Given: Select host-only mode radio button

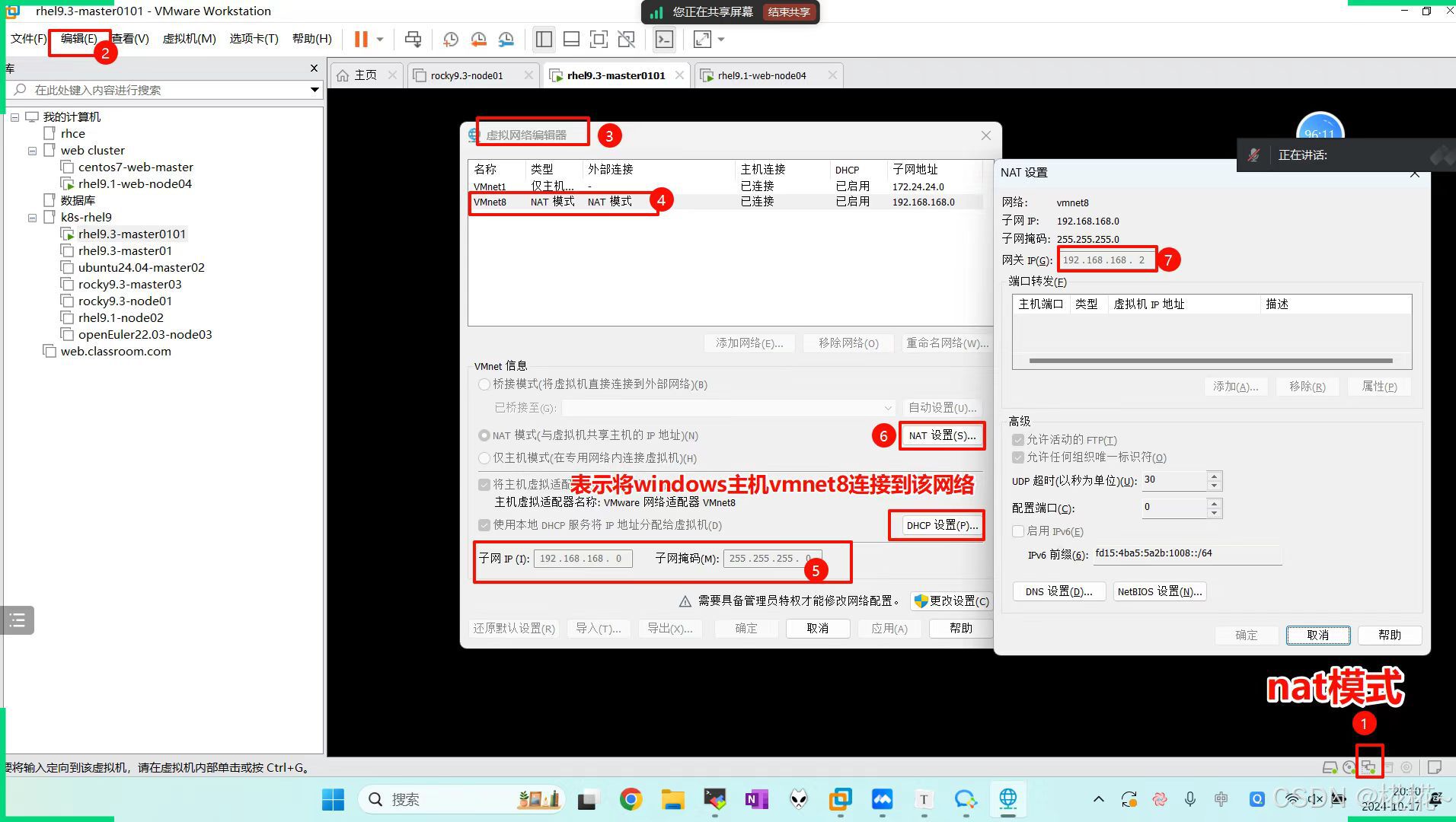Looking at the screenshot, I should 484,458.
